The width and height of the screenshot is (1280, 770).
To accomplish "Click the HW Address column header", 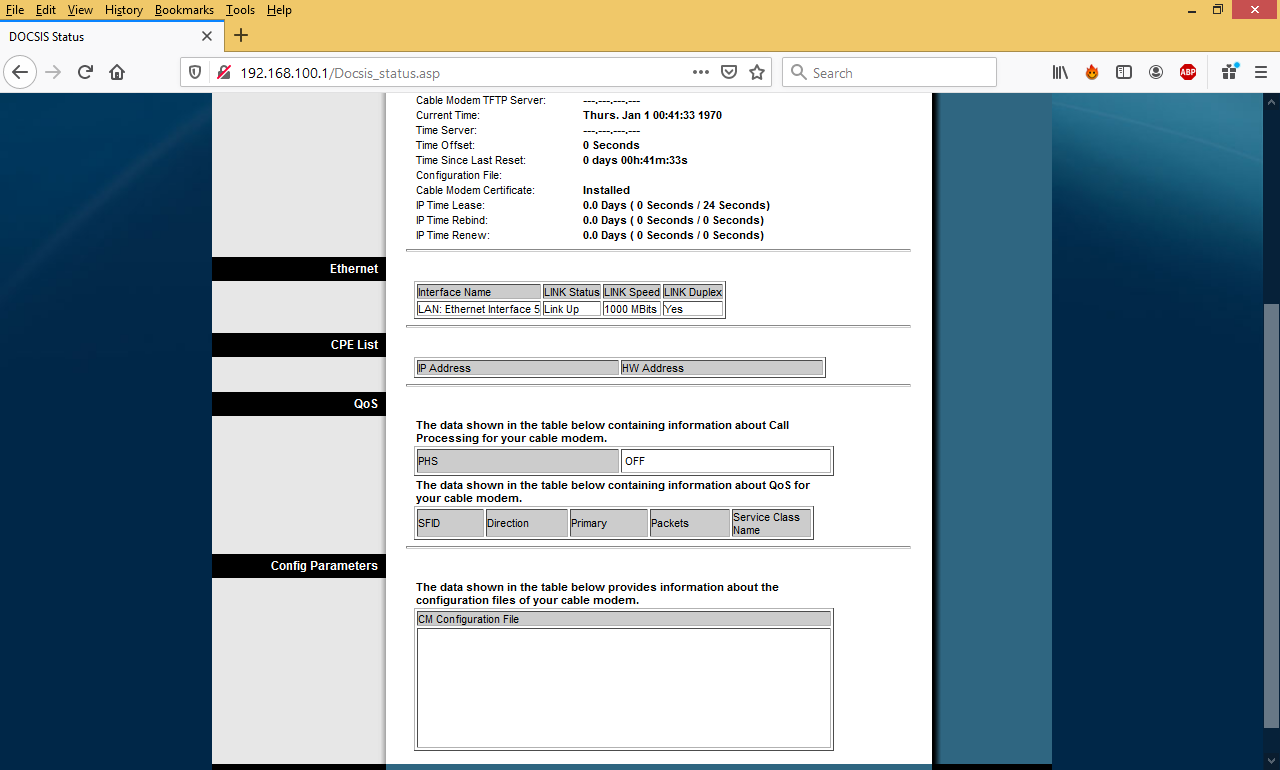I will click(x=722, y=368).
